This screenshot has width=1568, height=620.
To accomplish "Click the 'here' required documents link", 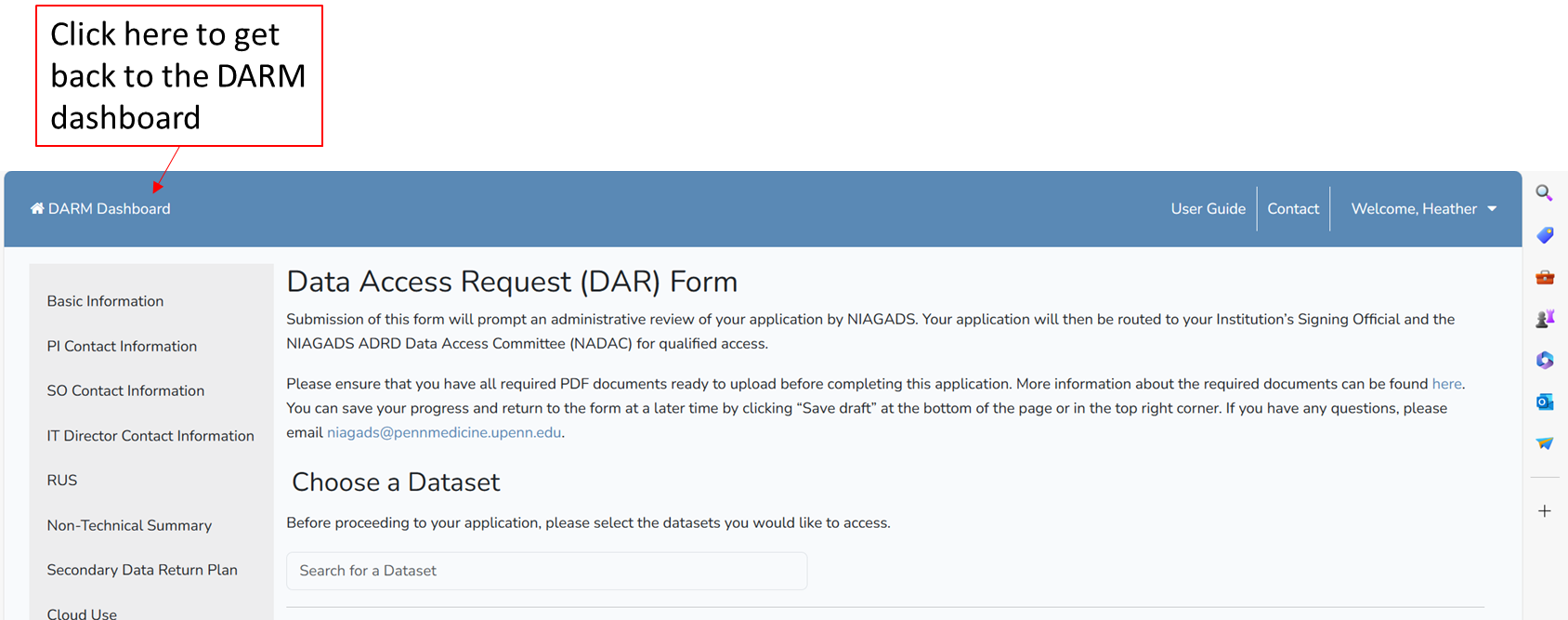I will (1446, 384).
